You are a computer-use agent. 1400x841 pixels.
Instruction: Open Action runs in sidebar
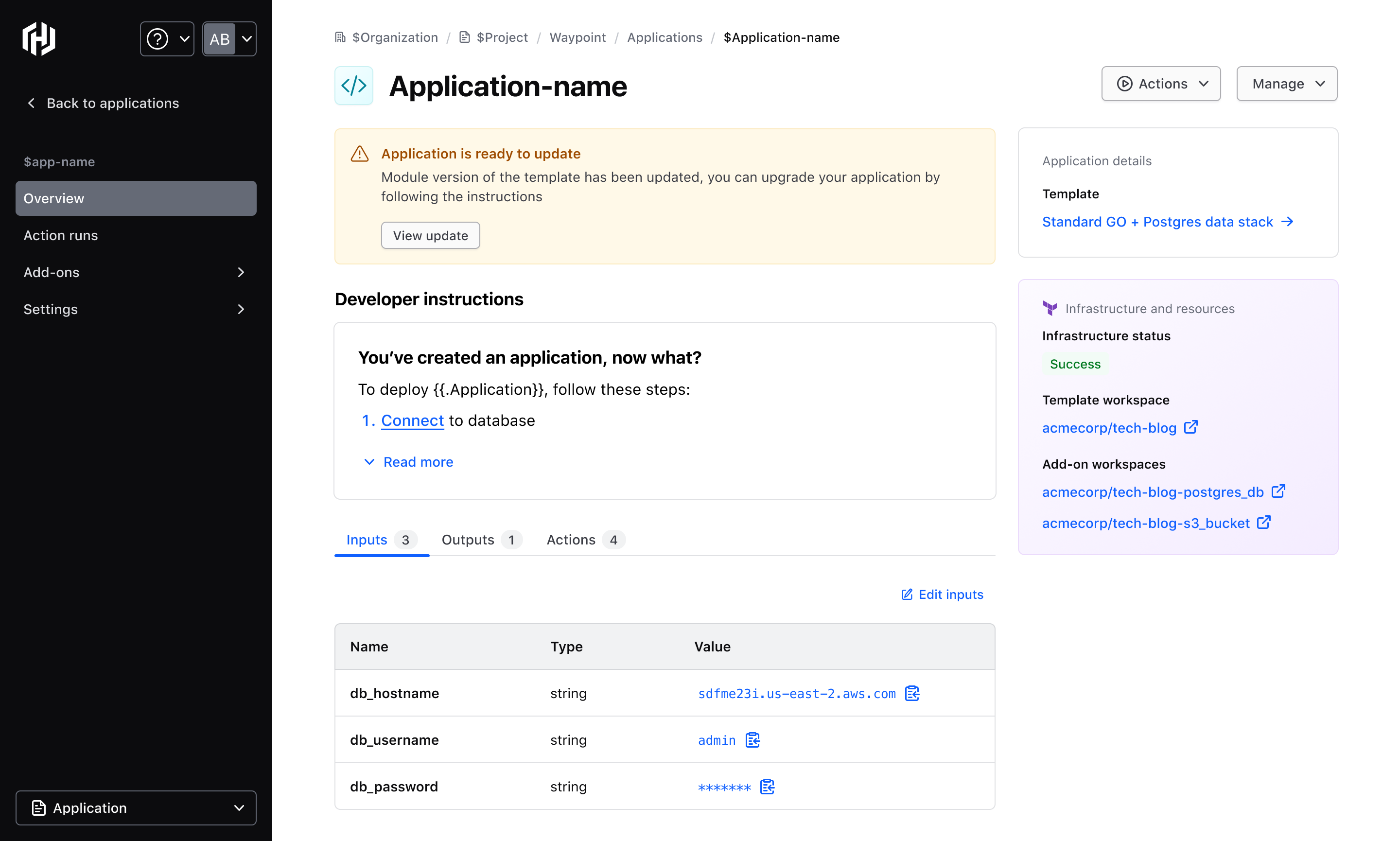click(136, 235)
